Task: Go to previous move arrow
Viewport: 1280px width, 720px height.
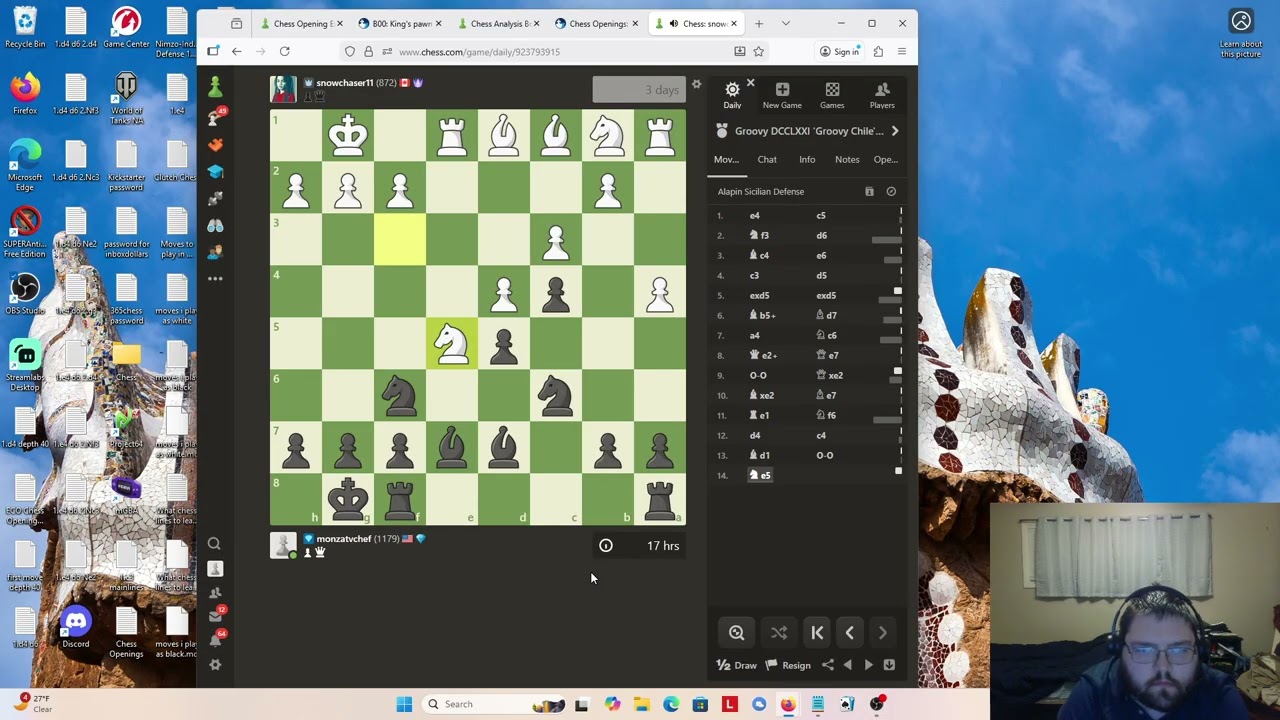Action: 850,632
